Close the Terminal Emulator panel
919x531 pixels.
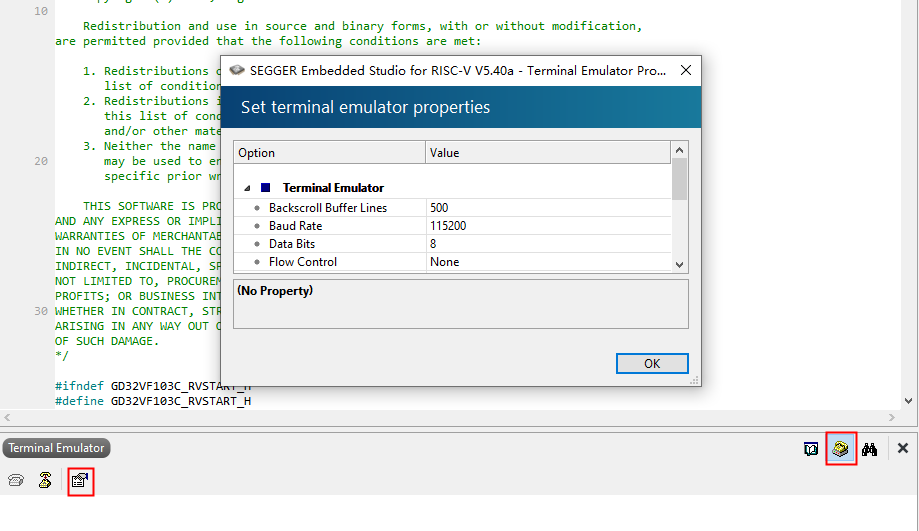[903, 448]
